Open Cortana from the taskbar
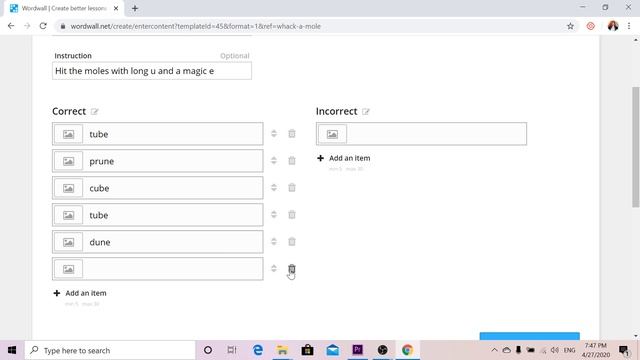Screen dimensions: 640x360 (x=208, y=350)
